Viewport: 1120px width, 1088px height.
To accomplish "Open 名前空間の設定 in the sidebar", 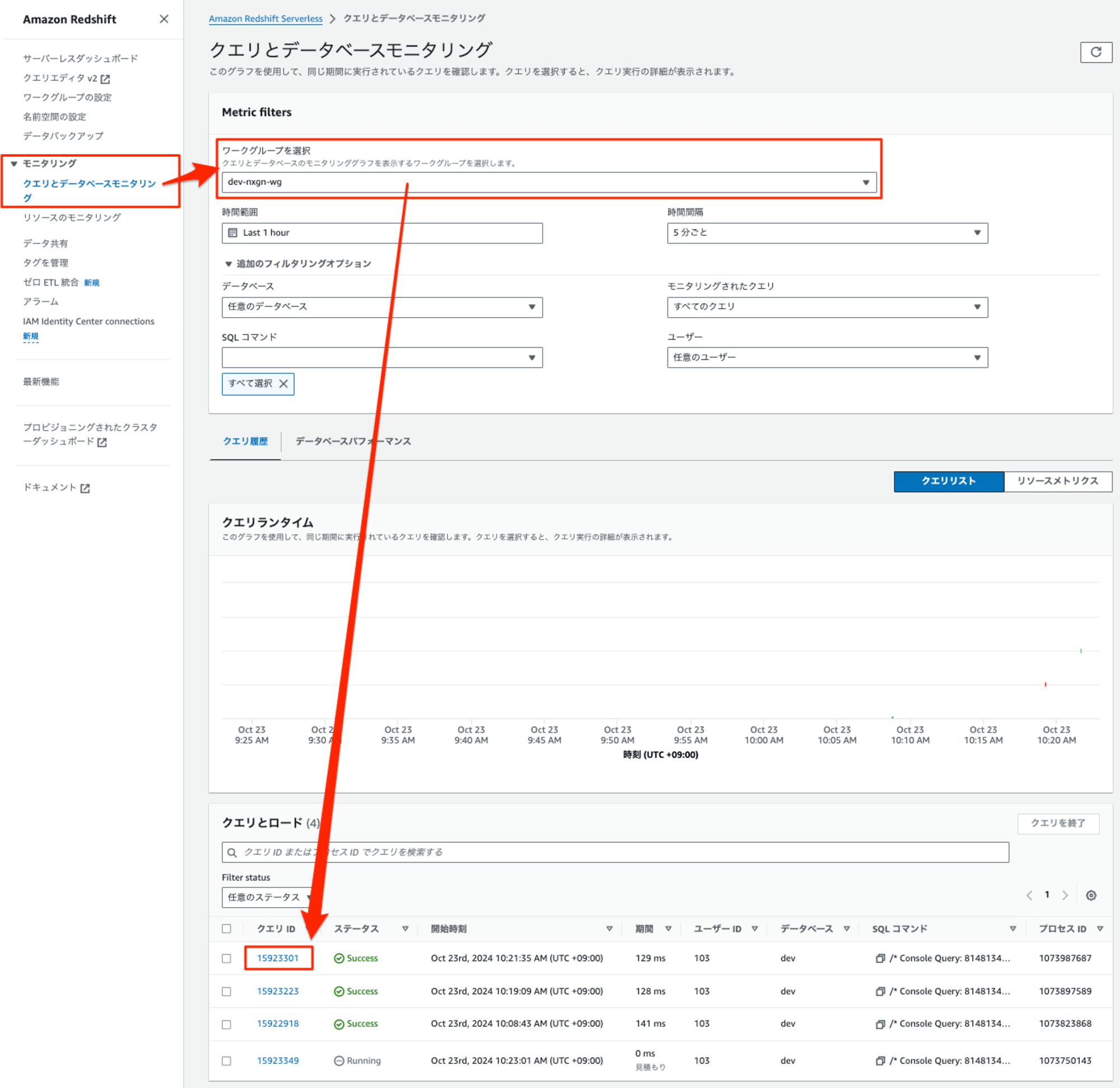I will point(54,117).
